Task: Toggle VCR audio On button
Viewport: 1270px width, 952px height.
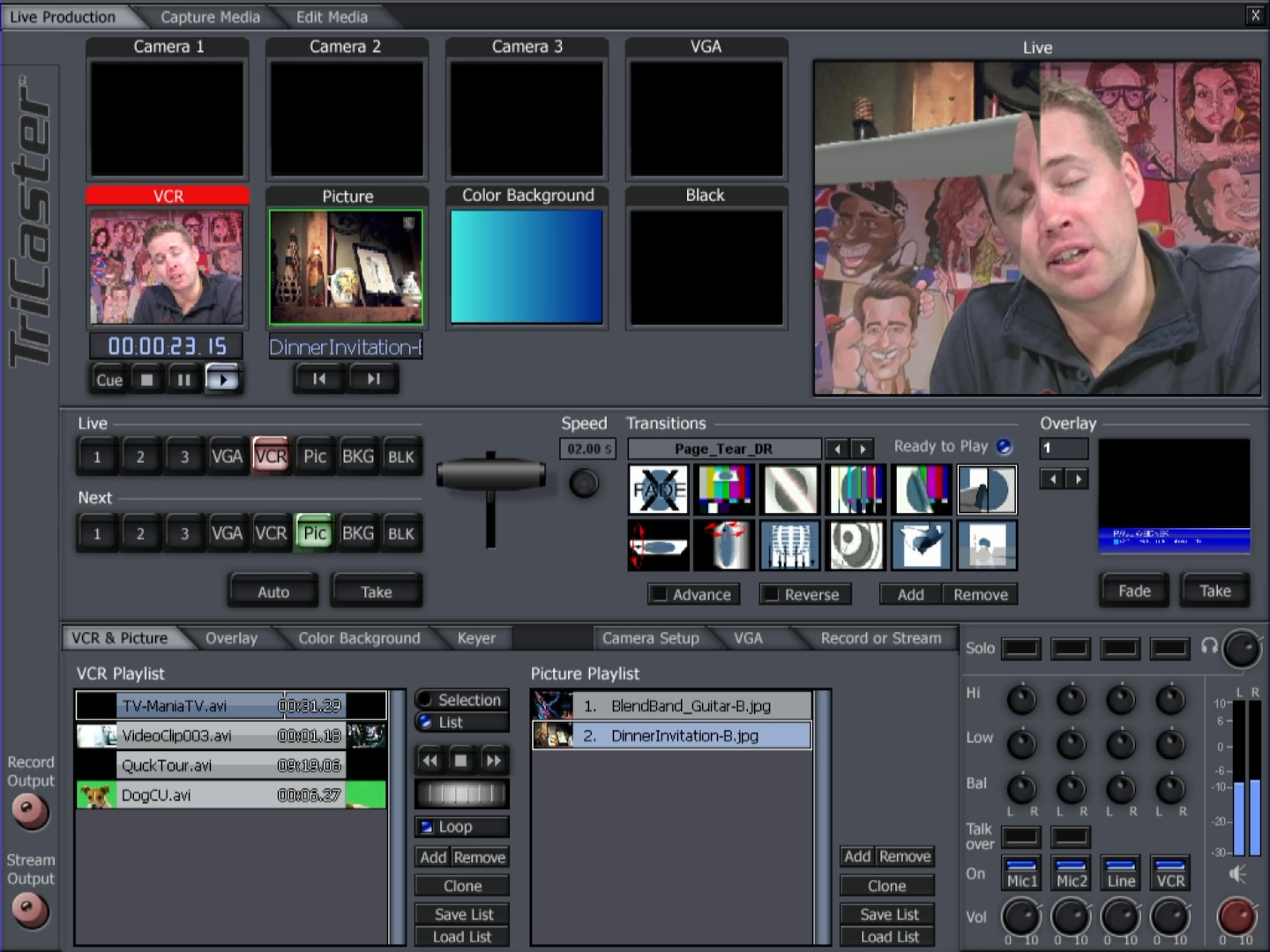Action: [x=1169, y=873]
